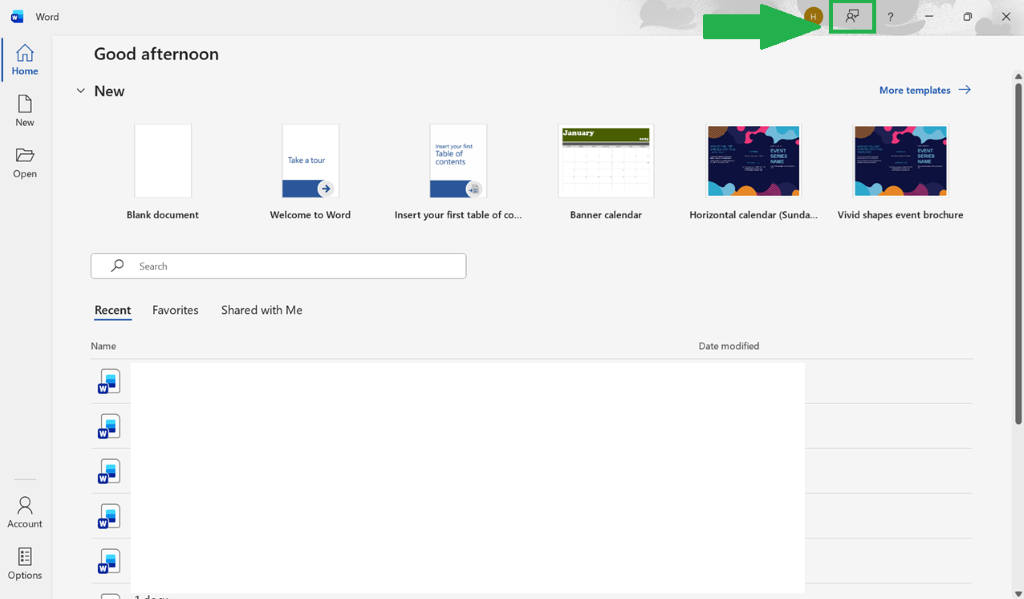Open Vivid shapes event brochure template
The height and width of the screenshot is (599, 1024).
coord(901,172)
